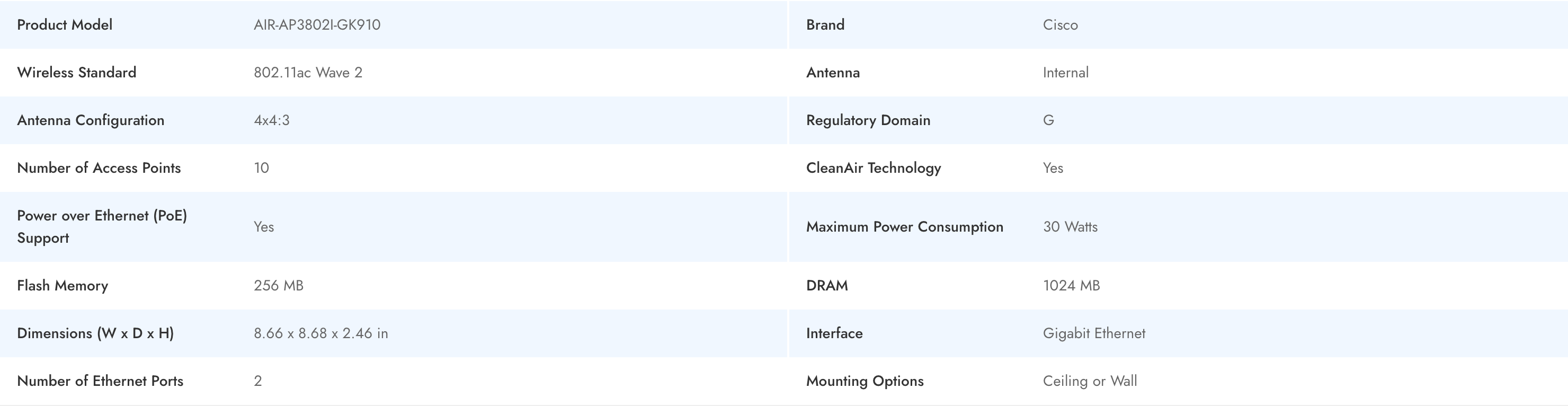Click the Brand label

[x=825, y=25]
